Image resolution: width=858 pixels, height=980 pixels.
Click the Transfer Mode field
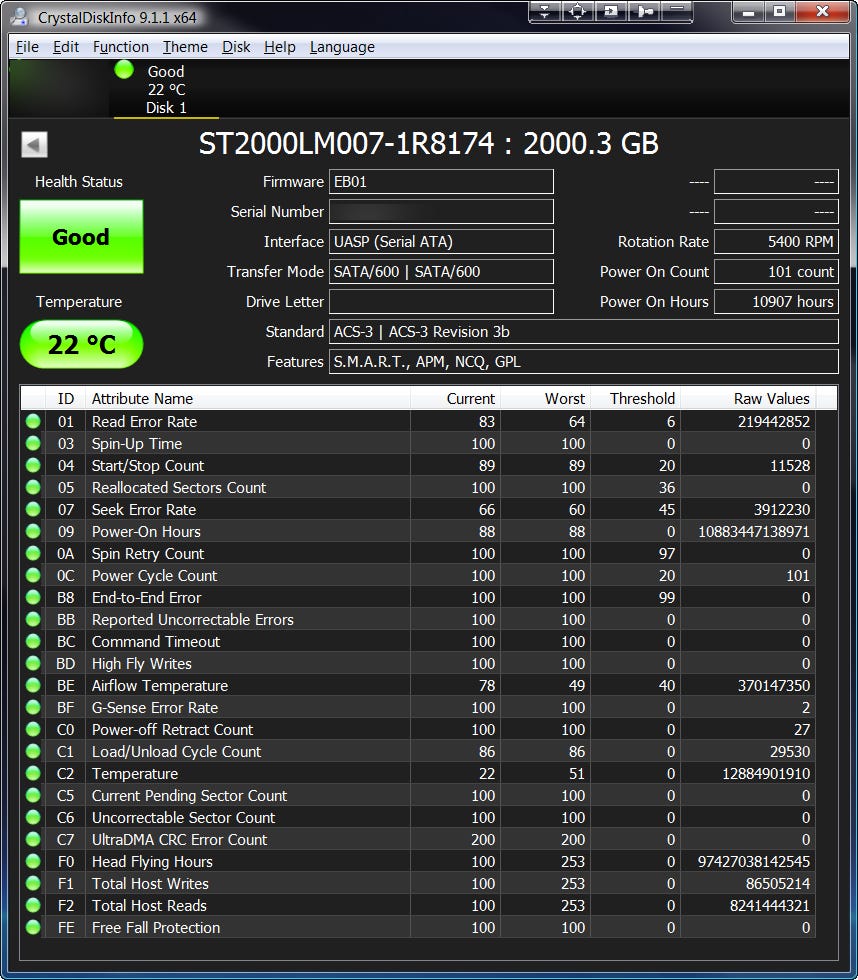(x=441, y=272)
